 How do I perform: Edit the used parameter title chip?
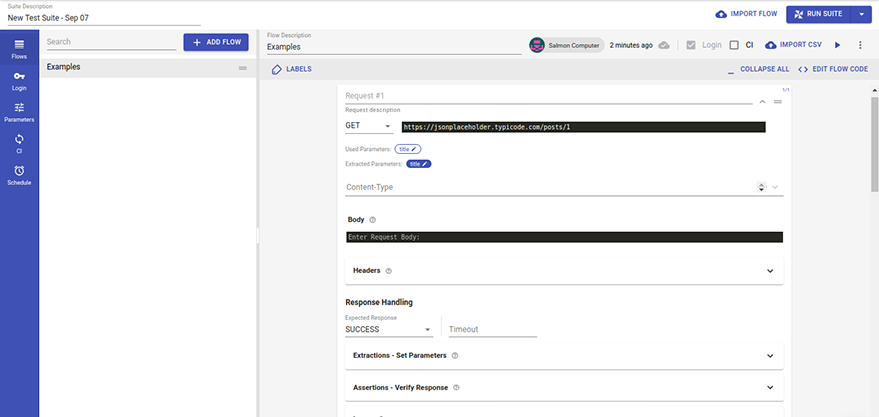pos(408,149)
